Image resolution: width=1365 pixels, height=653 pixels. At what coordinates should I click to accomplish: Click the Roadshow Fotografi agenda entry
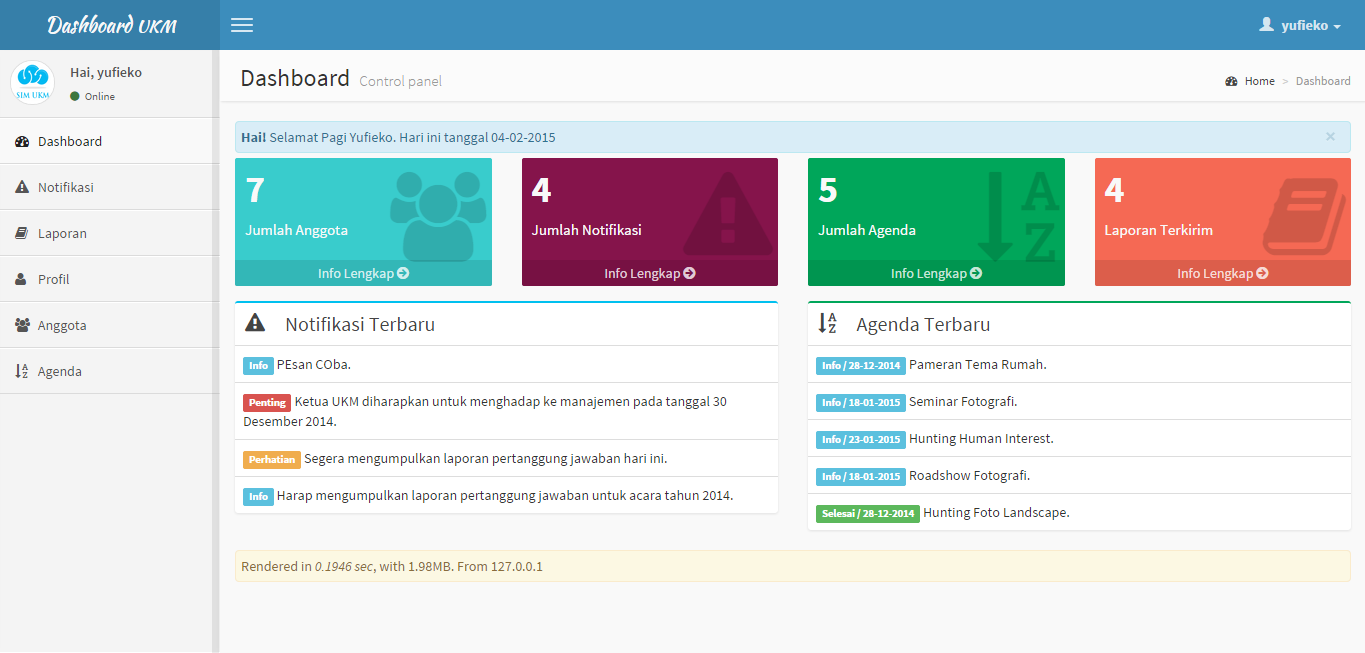969,475
